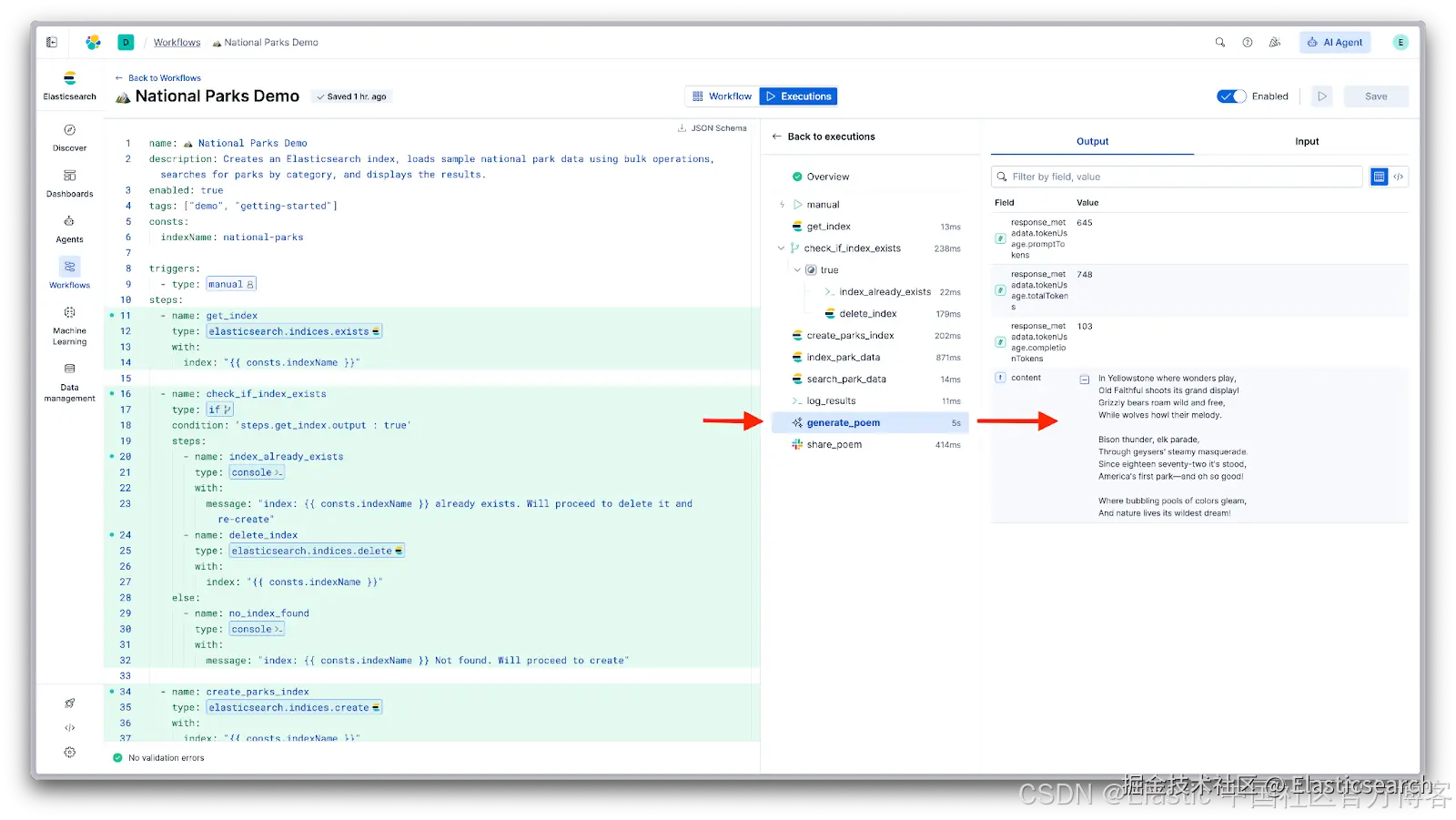Open Agents from the sidebar
The width and height of the screenshot is (1456, 820).
69,229
